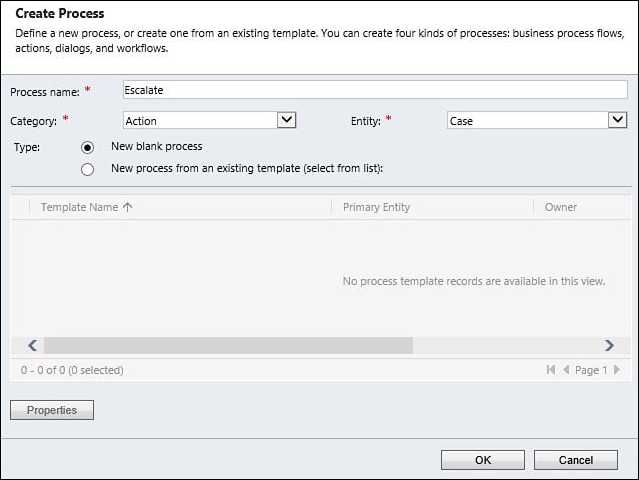639x480 pixels.
Task: Click the scroll right arrow of grid
Action: point(609,345)
